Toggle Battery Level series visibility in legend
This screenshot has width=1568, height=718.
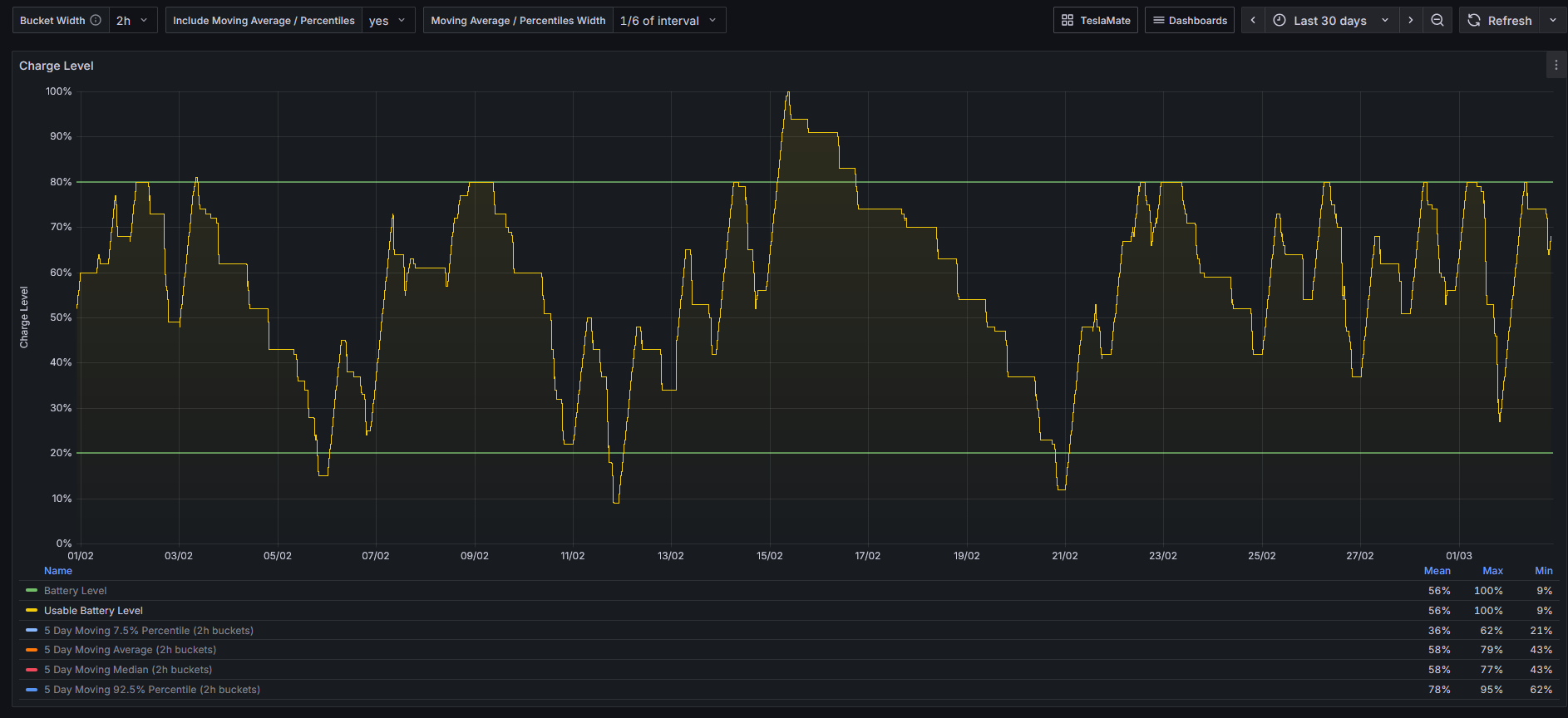[x=75, y=591]
